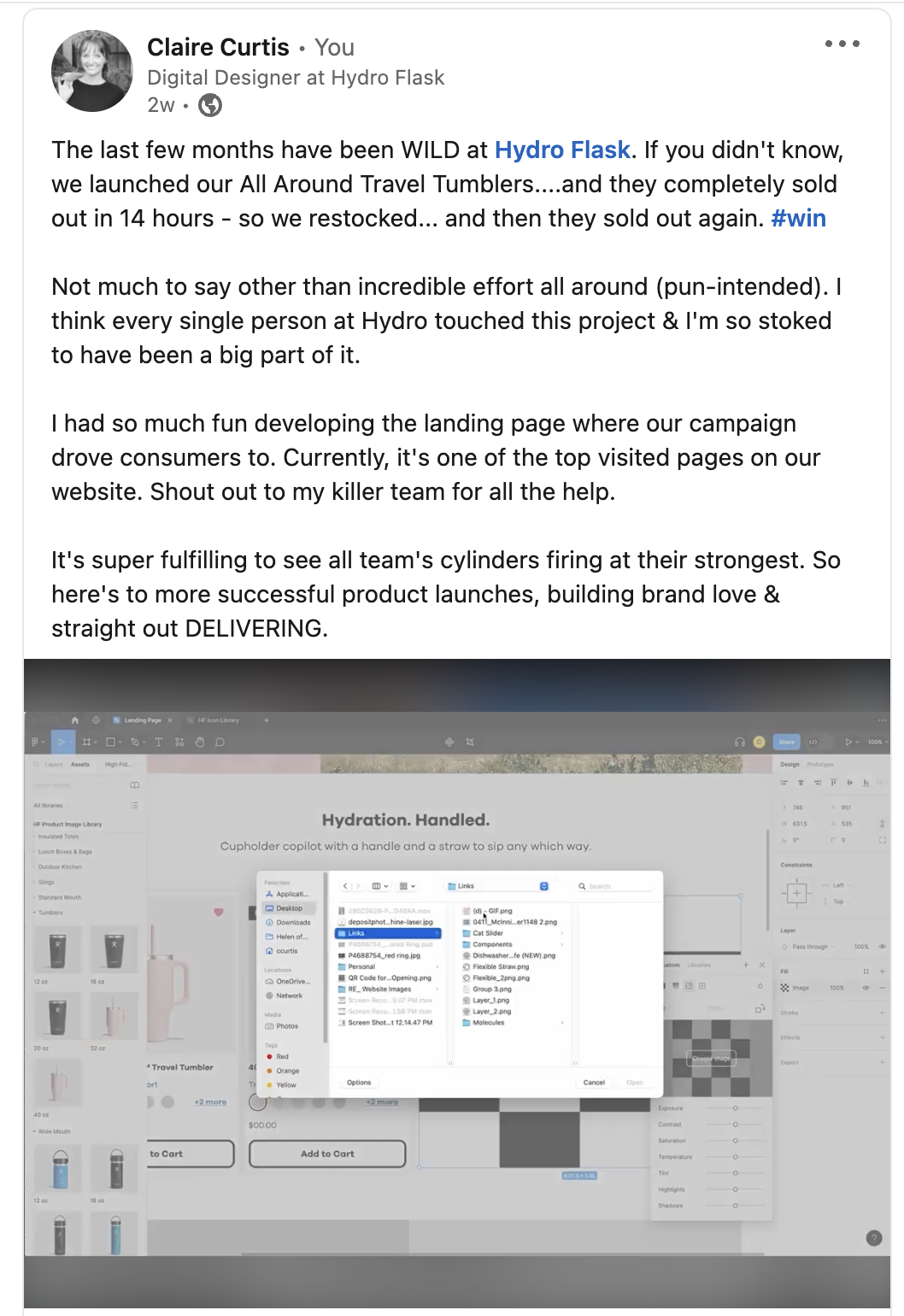Adjust the Saturation slider
The width and height of the screenshot is (904, 1316).
tap(736, 1141)
